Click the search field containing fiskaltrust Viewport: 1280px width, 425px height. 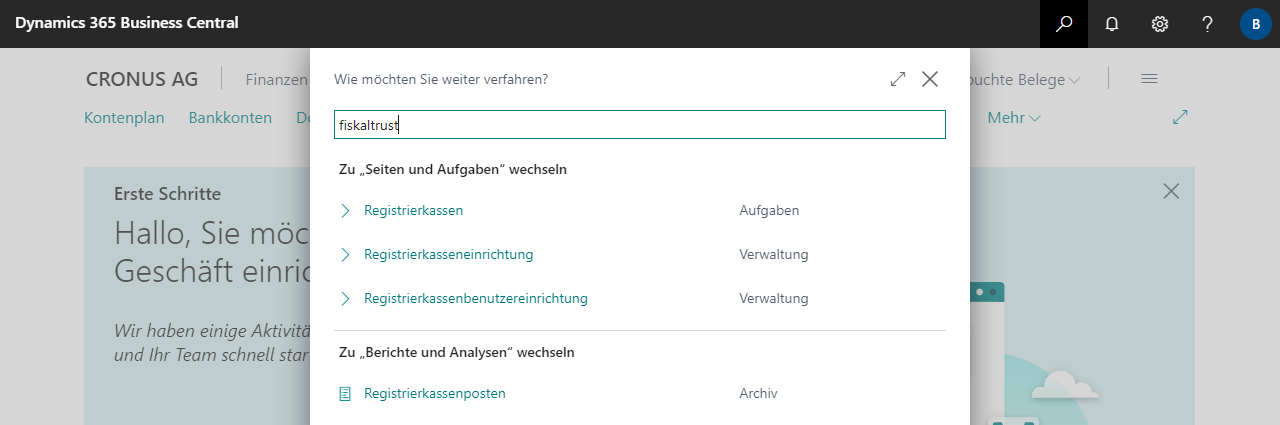[640, 125]
